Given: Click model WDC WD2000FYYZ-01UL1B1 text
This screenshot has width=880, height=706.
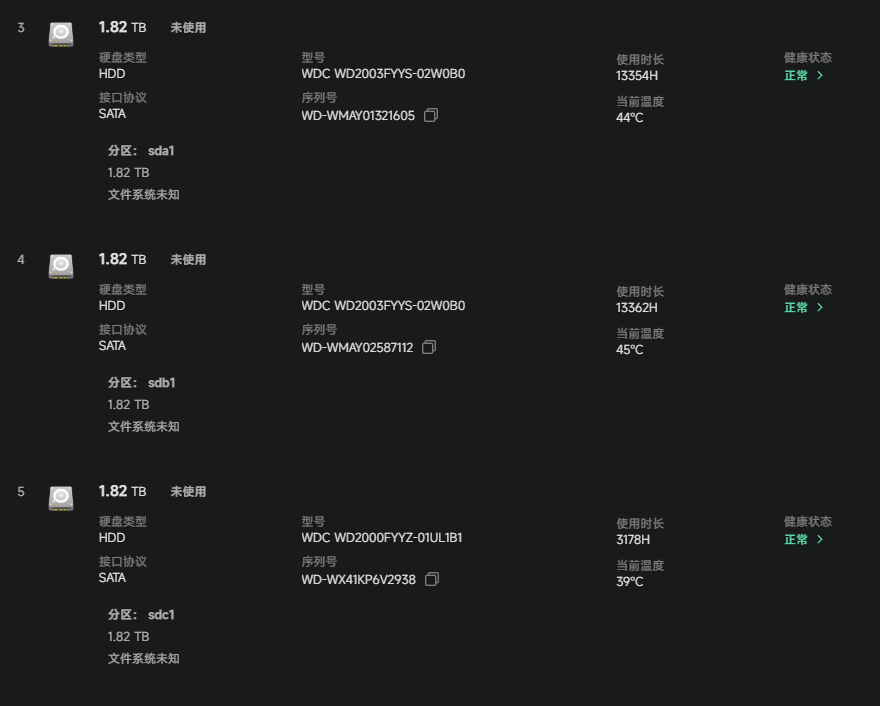Looking at the screenshot, I should click(383, 537).
